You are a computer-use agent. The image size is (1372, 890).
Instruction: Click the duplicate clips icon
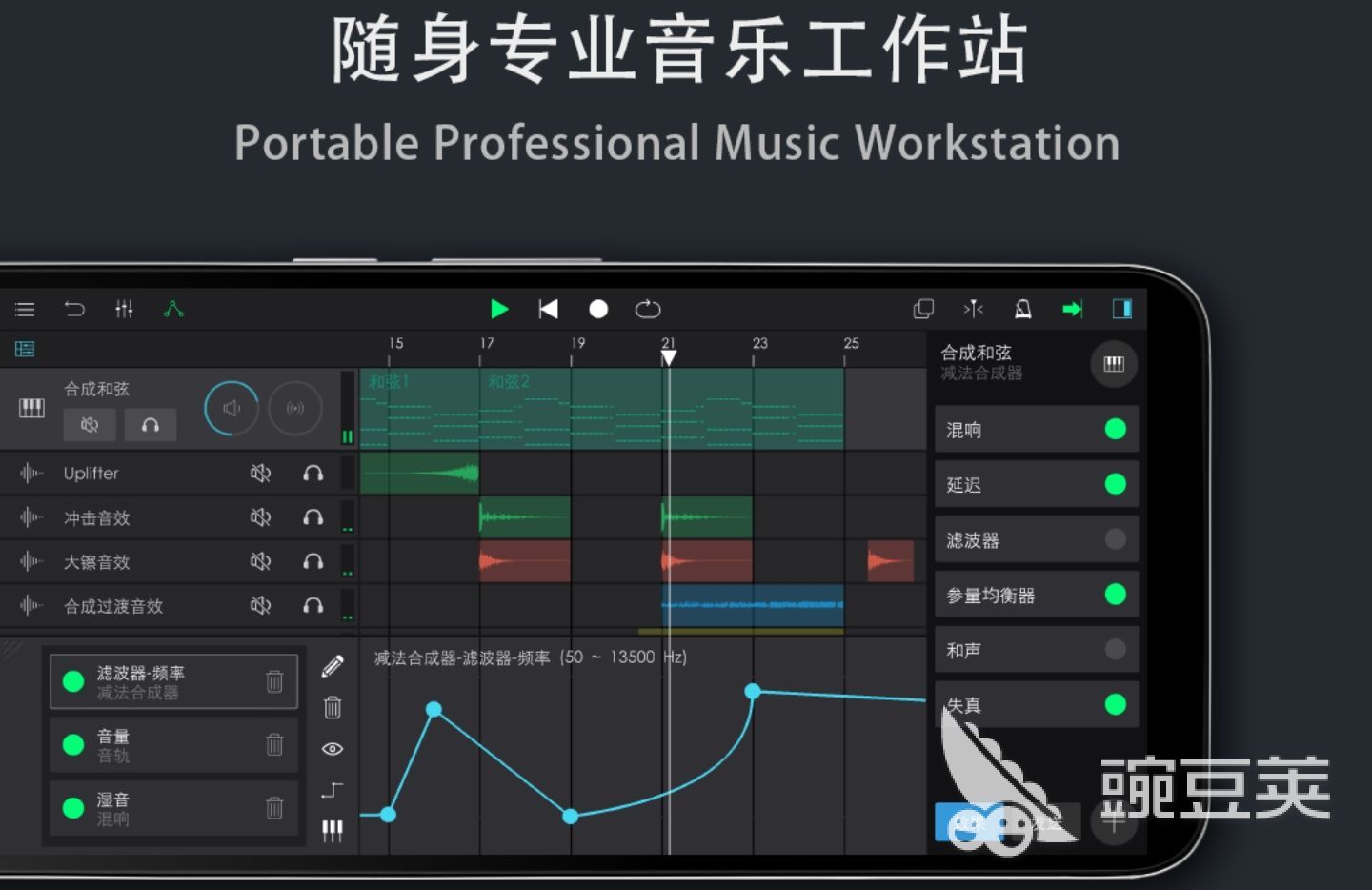click(x=924, y=309)
